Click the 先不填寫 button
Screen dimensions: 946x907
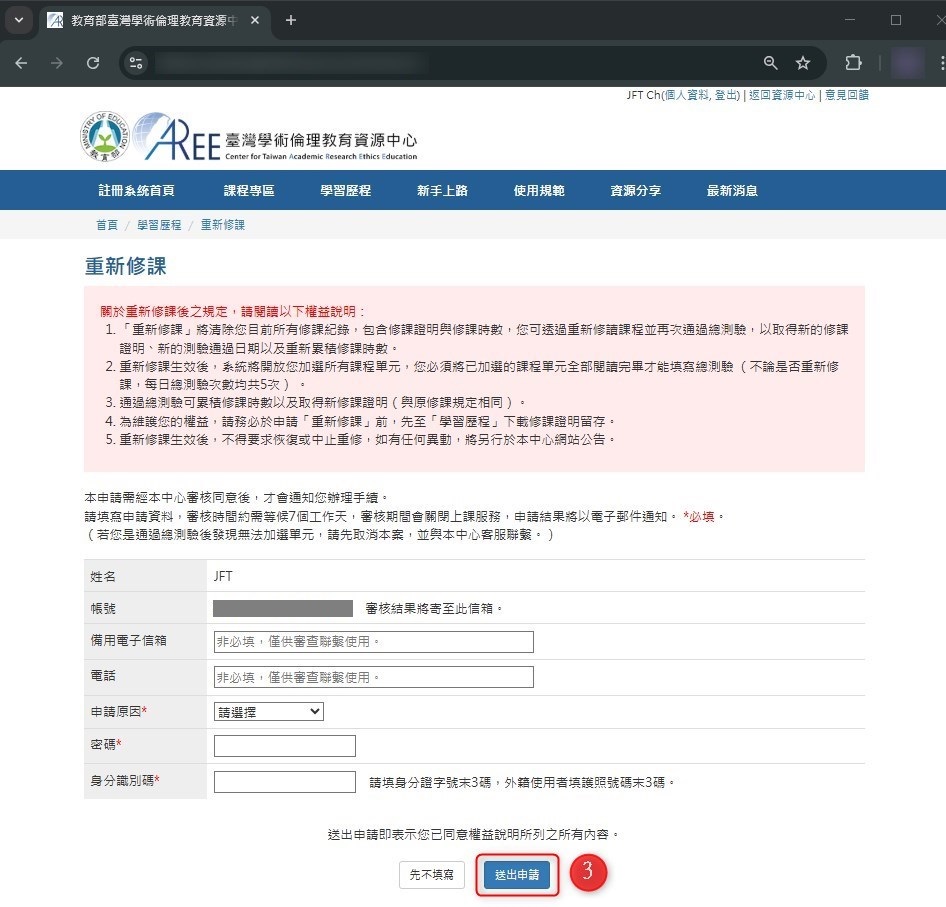(431, 874)
